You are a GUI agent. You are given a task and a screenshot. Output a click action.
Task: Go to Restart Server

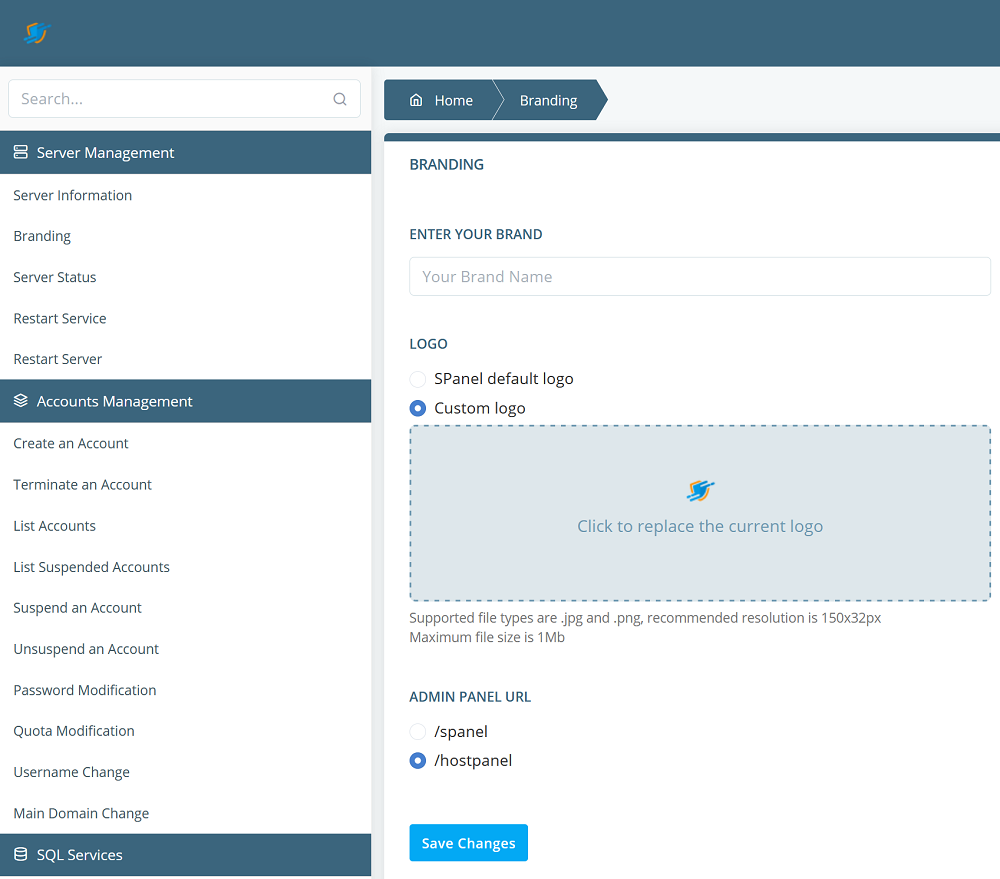57,359
